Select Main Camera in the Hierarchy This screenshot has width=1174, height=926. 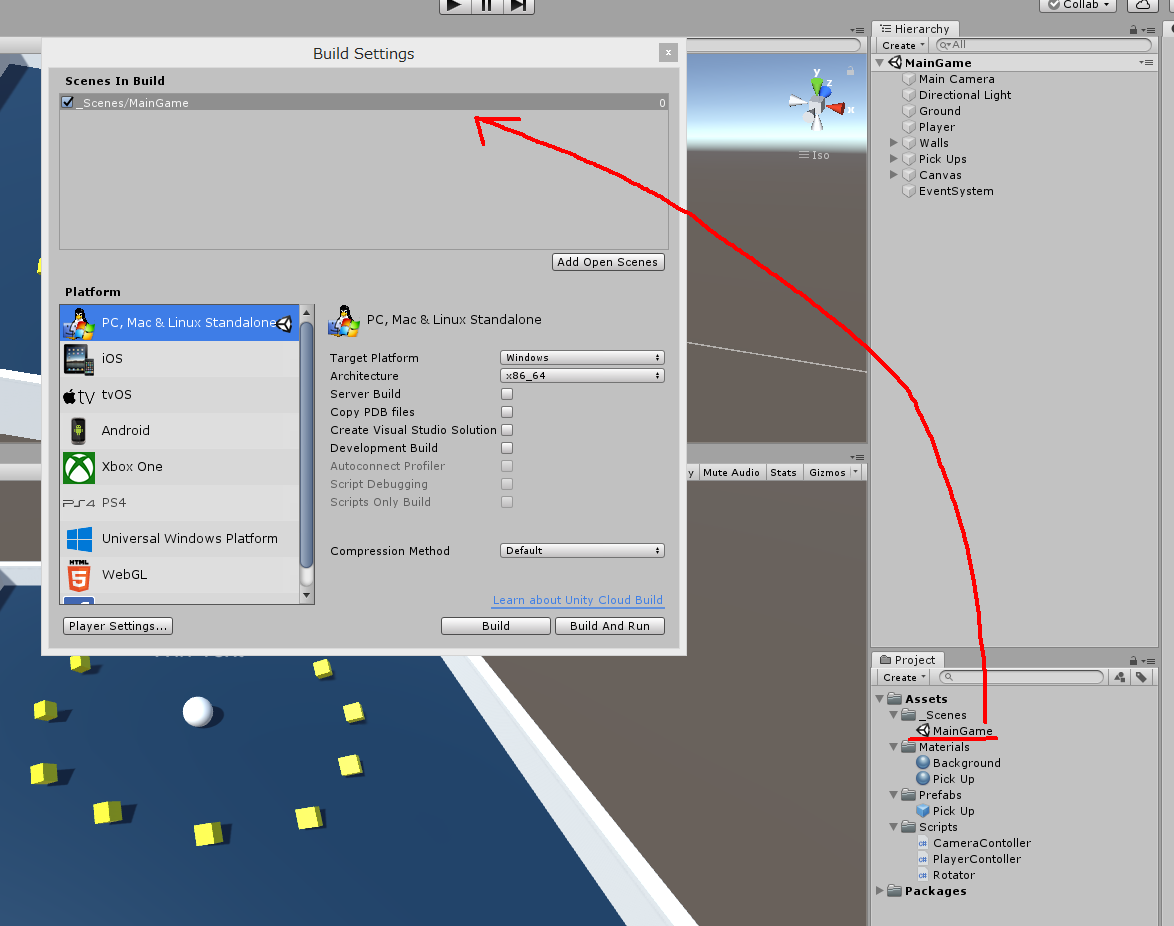point(956,79)
